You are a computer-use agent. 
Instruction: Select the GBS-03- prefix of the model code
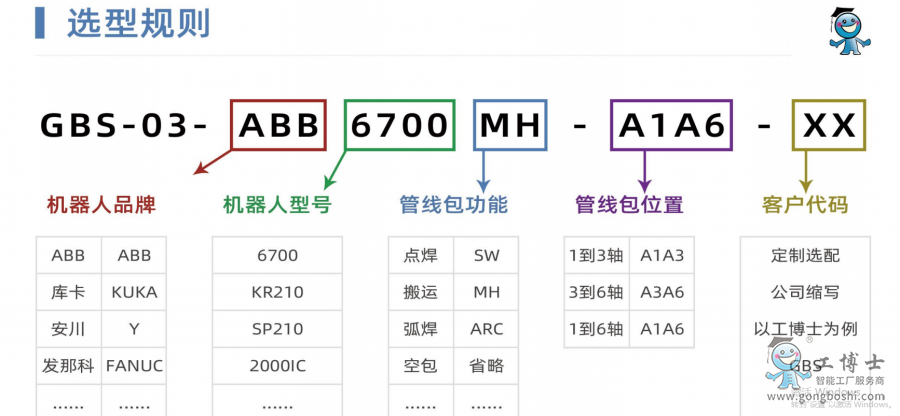click(123, 126)
